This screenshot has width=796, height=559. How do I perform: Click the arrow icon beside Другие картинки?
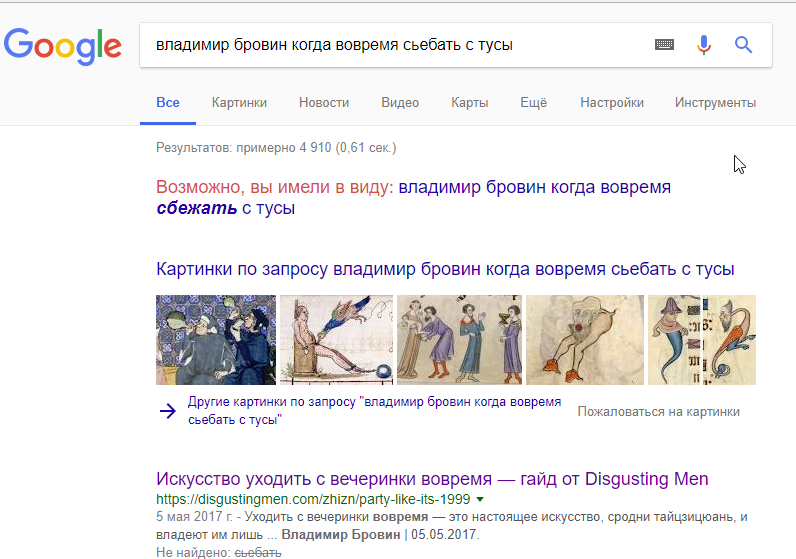[167, 411]
